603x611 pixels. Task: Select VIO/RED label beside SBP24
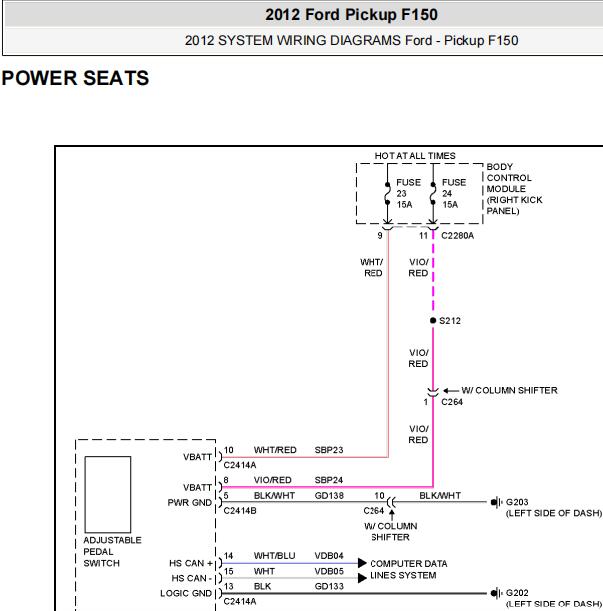pyautogui.click(x=272, y=480)
